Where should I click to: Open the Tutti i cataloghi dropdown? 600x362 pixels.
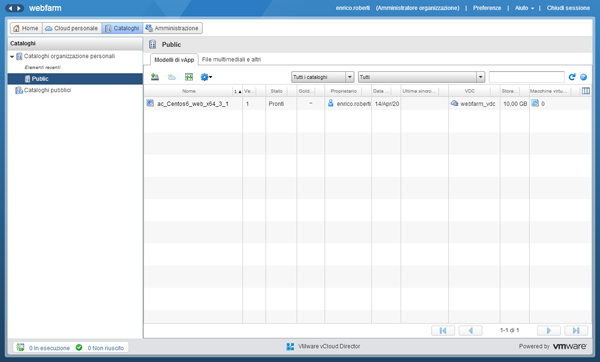(x=323, y=77)
